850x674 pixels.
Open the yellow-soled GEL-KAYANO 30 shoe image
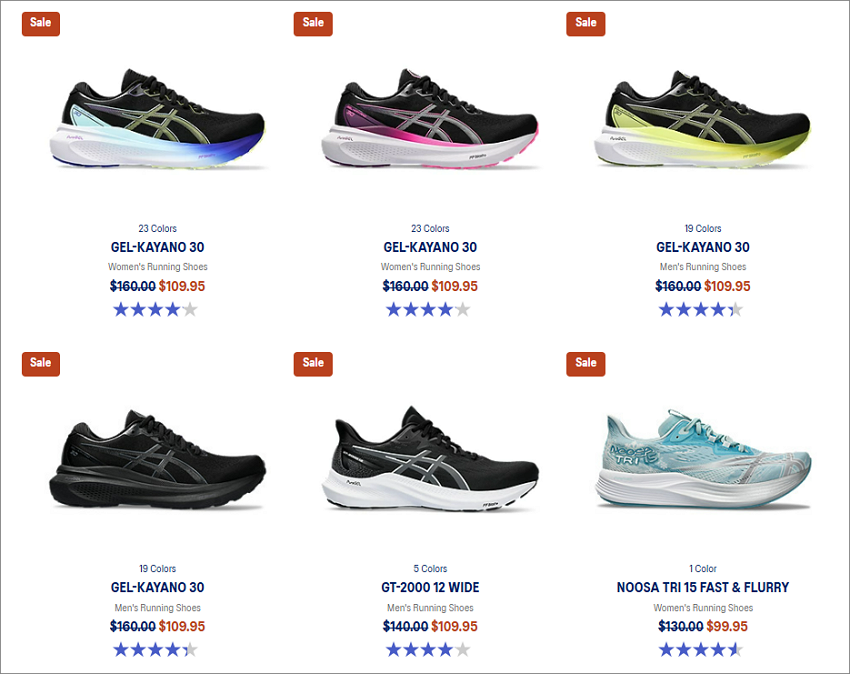[703, 118]
